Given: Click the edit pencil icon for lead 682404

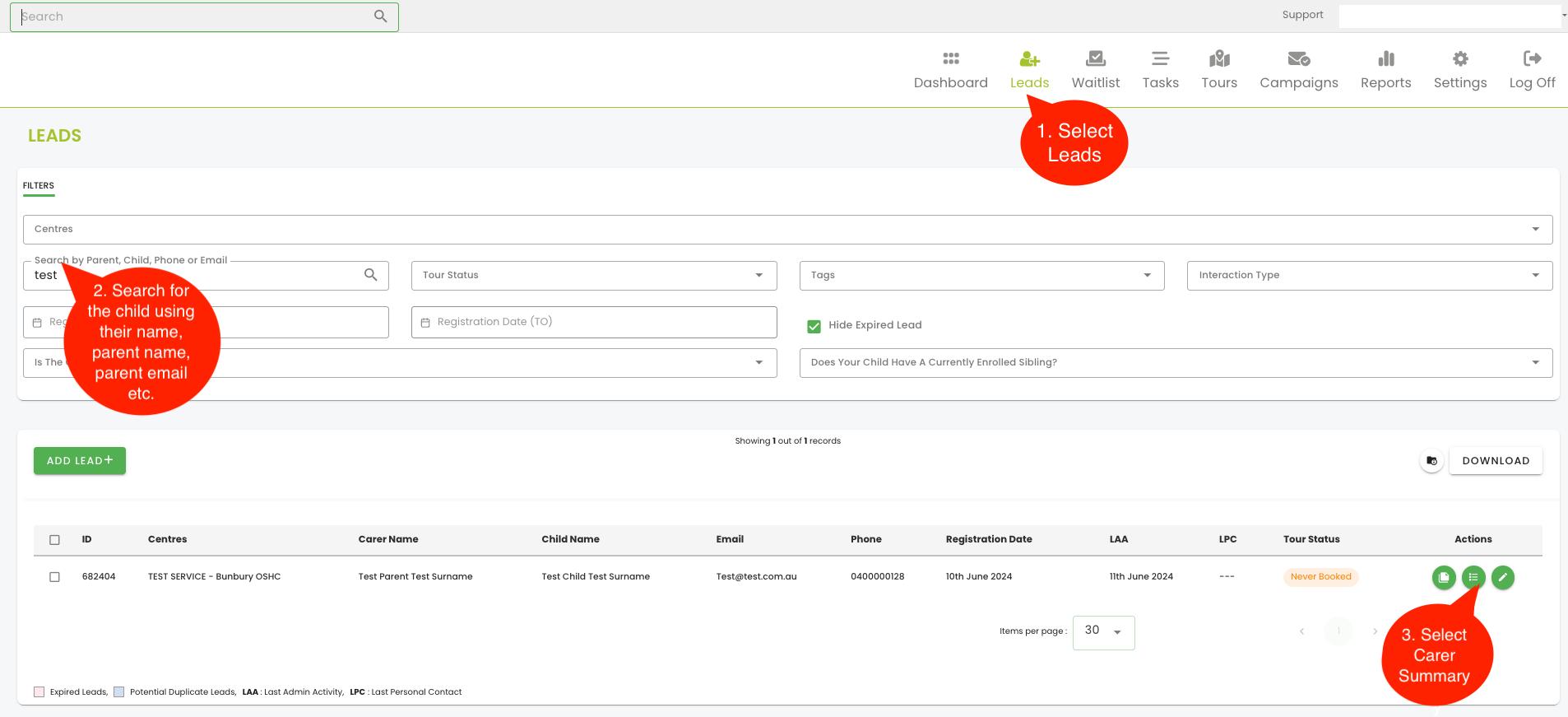Looking at the screenshot, I should [x=1503, y=577].
